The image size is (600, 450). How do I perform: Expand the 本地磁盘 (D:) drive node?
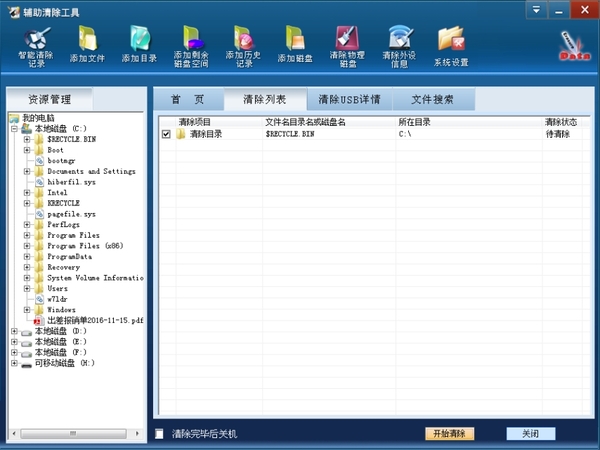(x=14, y=331)
